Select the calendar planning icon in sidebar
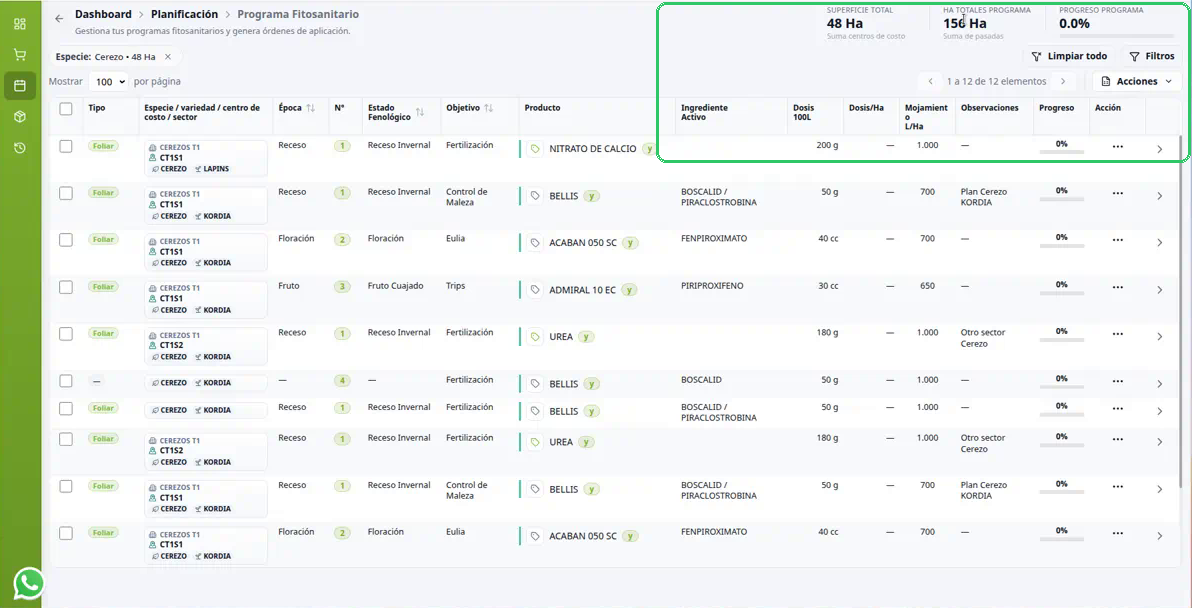1192x608 pixels. pos(20,86)
